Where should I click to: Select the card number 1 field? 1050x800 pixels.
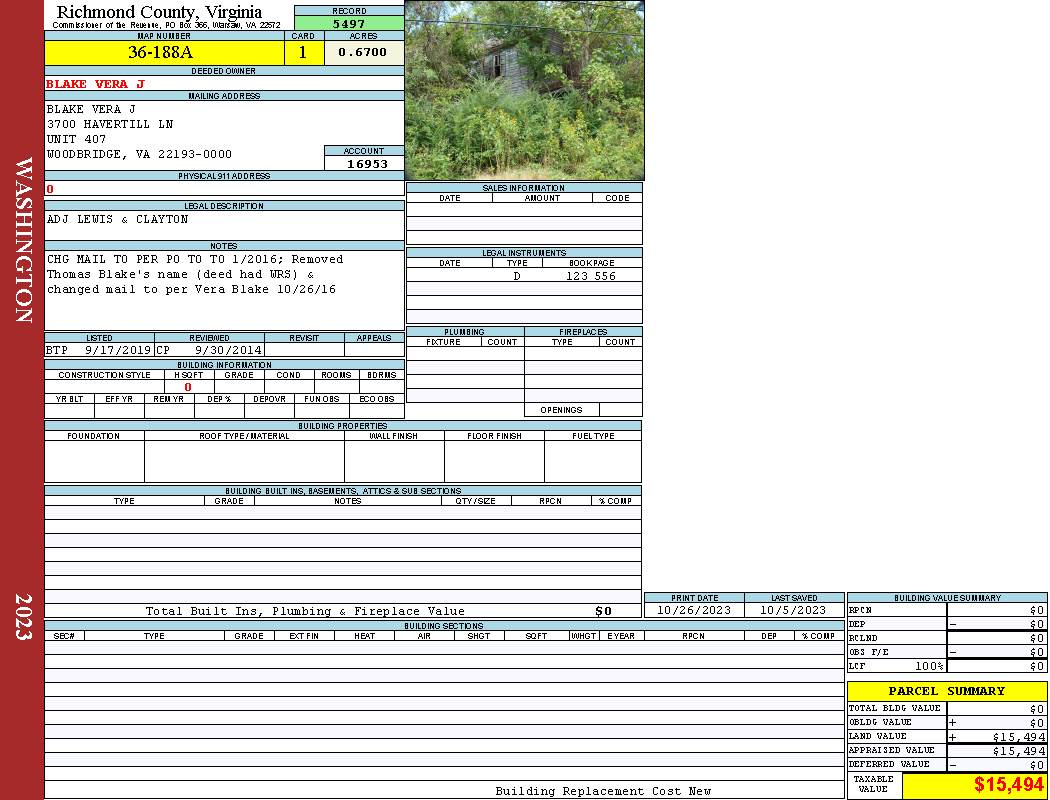coord(303,53)
